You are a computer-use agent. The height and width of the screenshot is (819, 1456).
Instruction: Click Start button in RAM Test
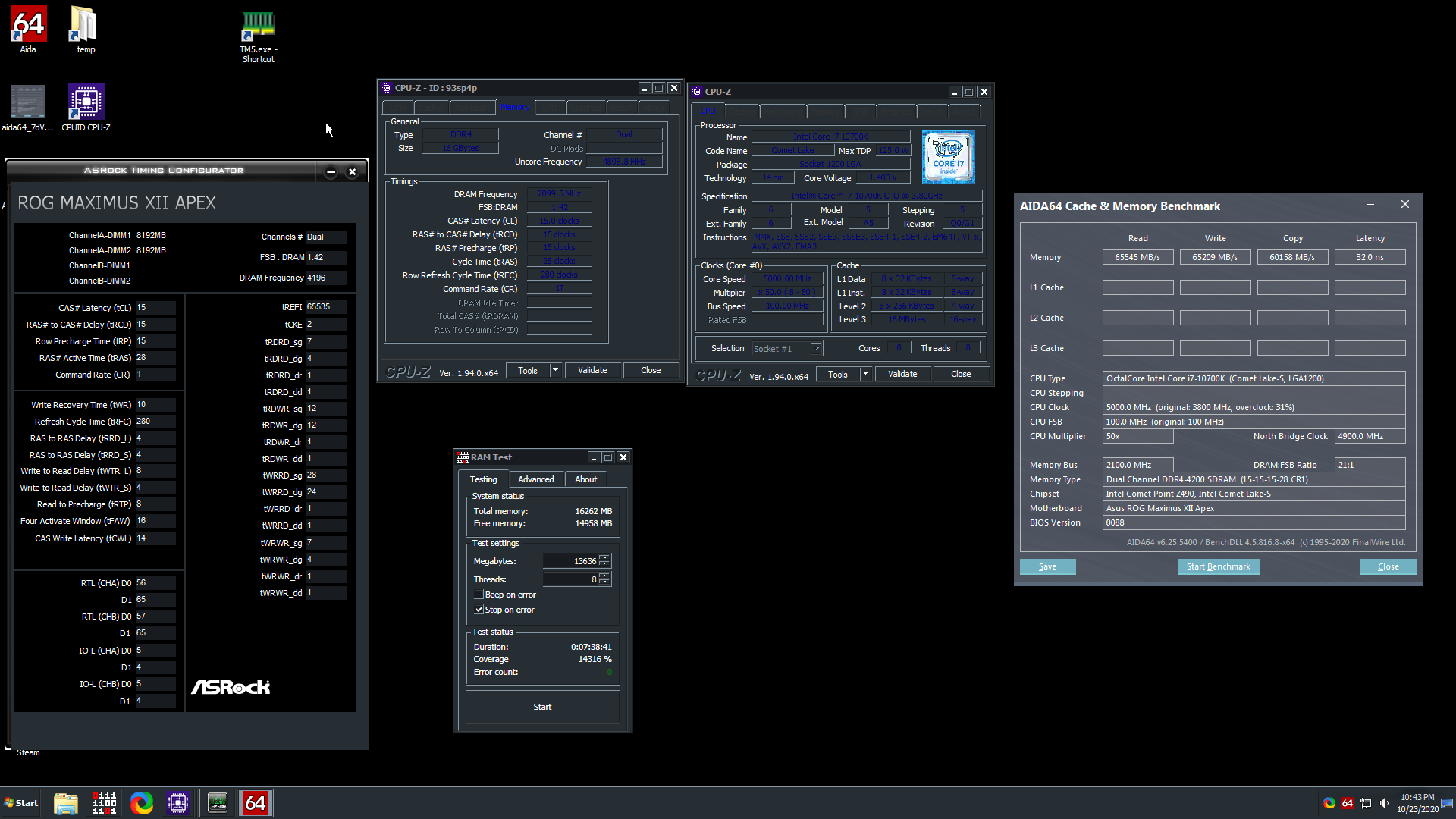click(x=542, y=707)
